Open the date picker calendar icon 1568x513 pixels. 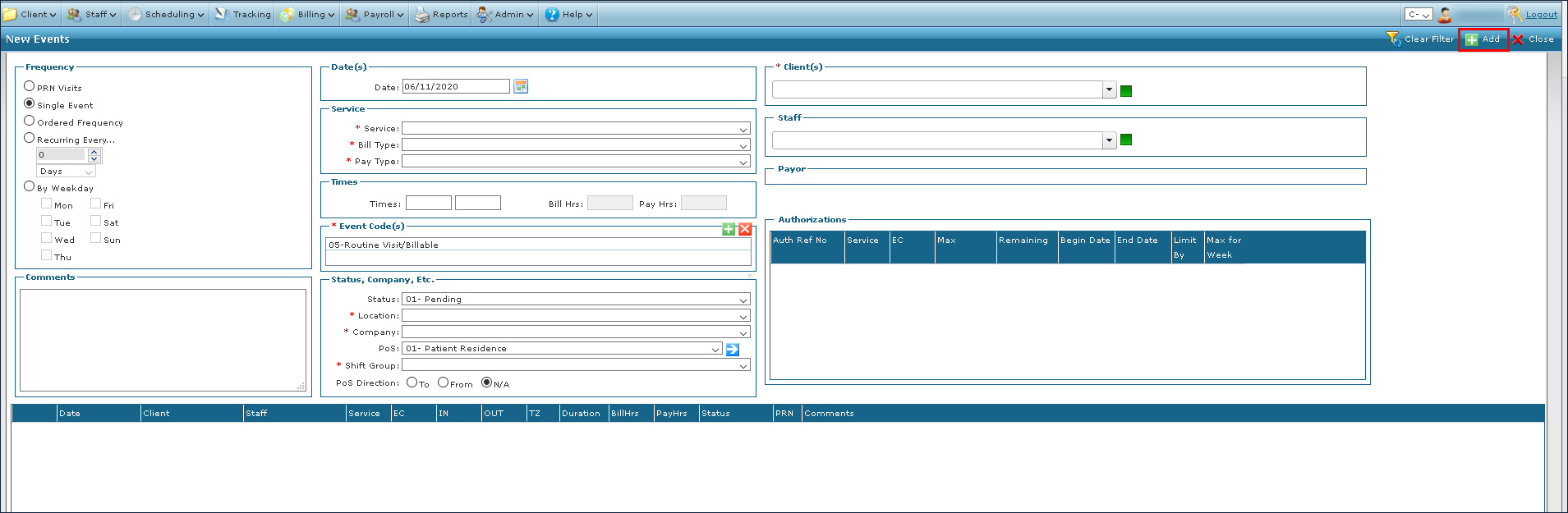pyautogui.click(x=520, y=86)
